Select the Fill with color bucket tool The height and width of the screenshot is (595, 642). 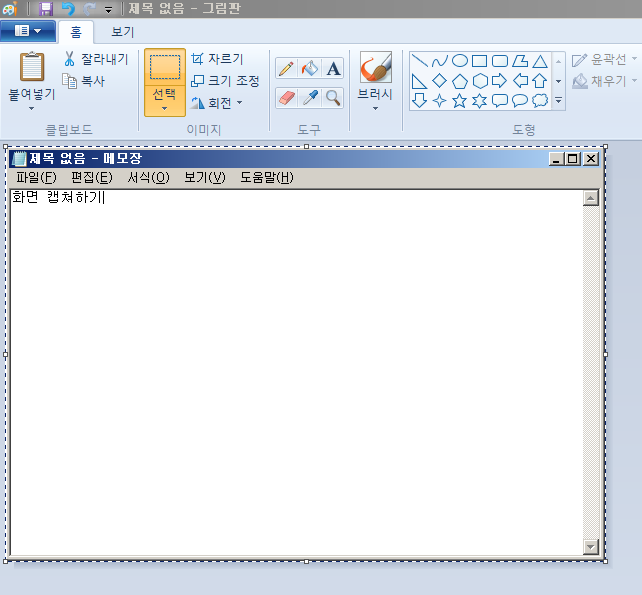tap(310, 68)
